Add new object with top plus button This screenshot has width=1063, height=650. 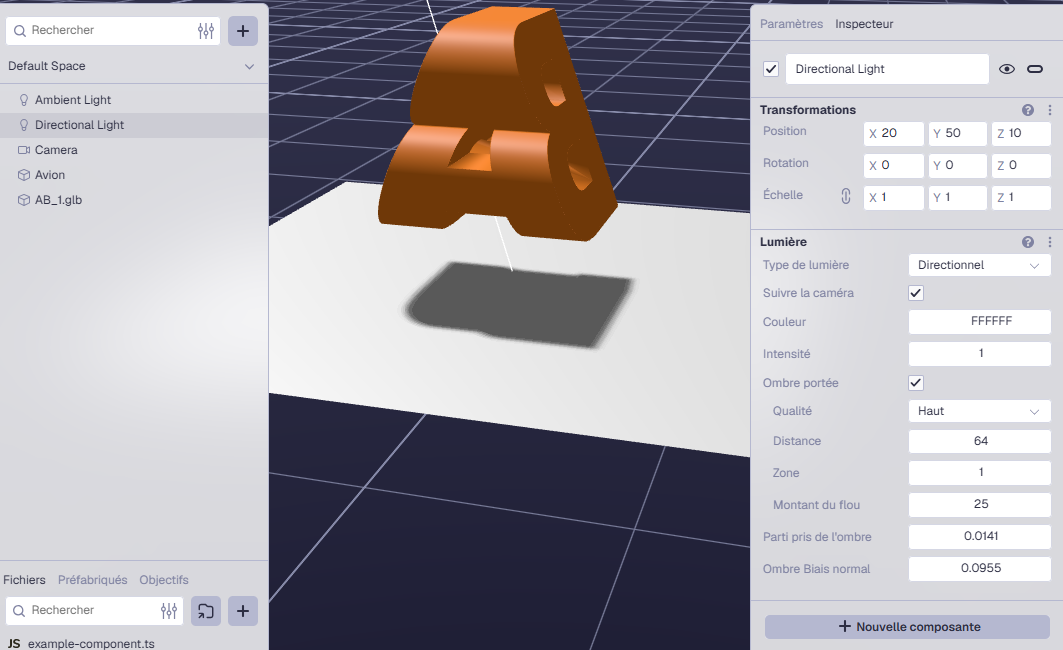(243, 31)
